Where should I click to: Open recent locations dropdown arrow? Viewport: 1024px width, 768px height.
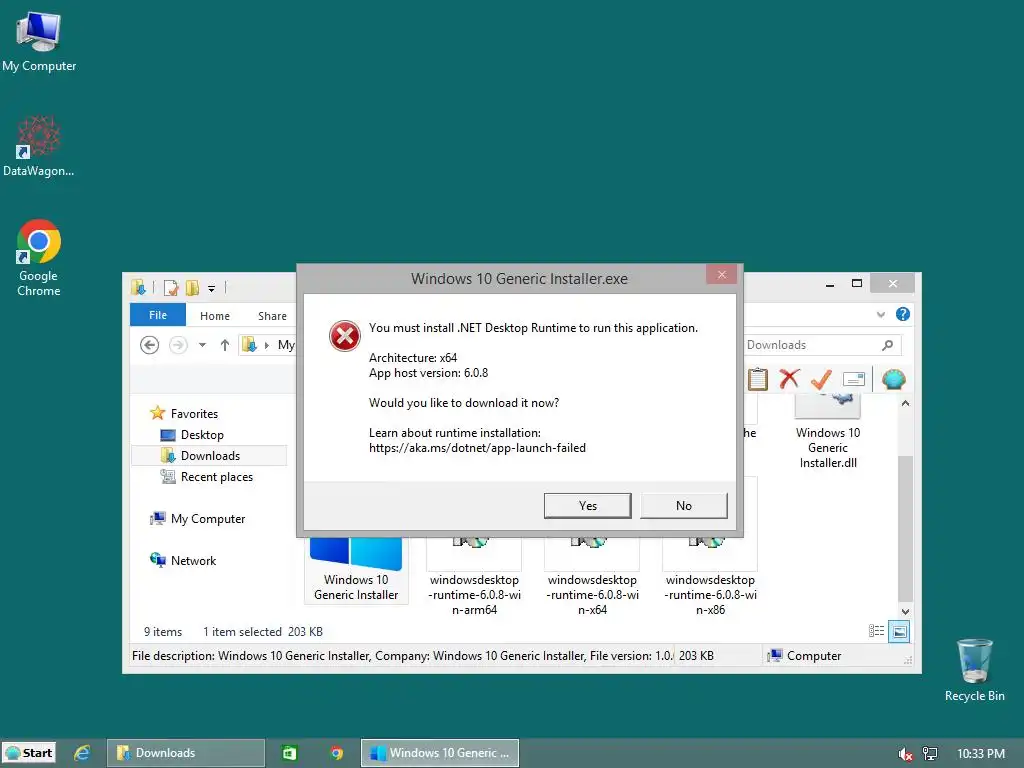[202, 345]
